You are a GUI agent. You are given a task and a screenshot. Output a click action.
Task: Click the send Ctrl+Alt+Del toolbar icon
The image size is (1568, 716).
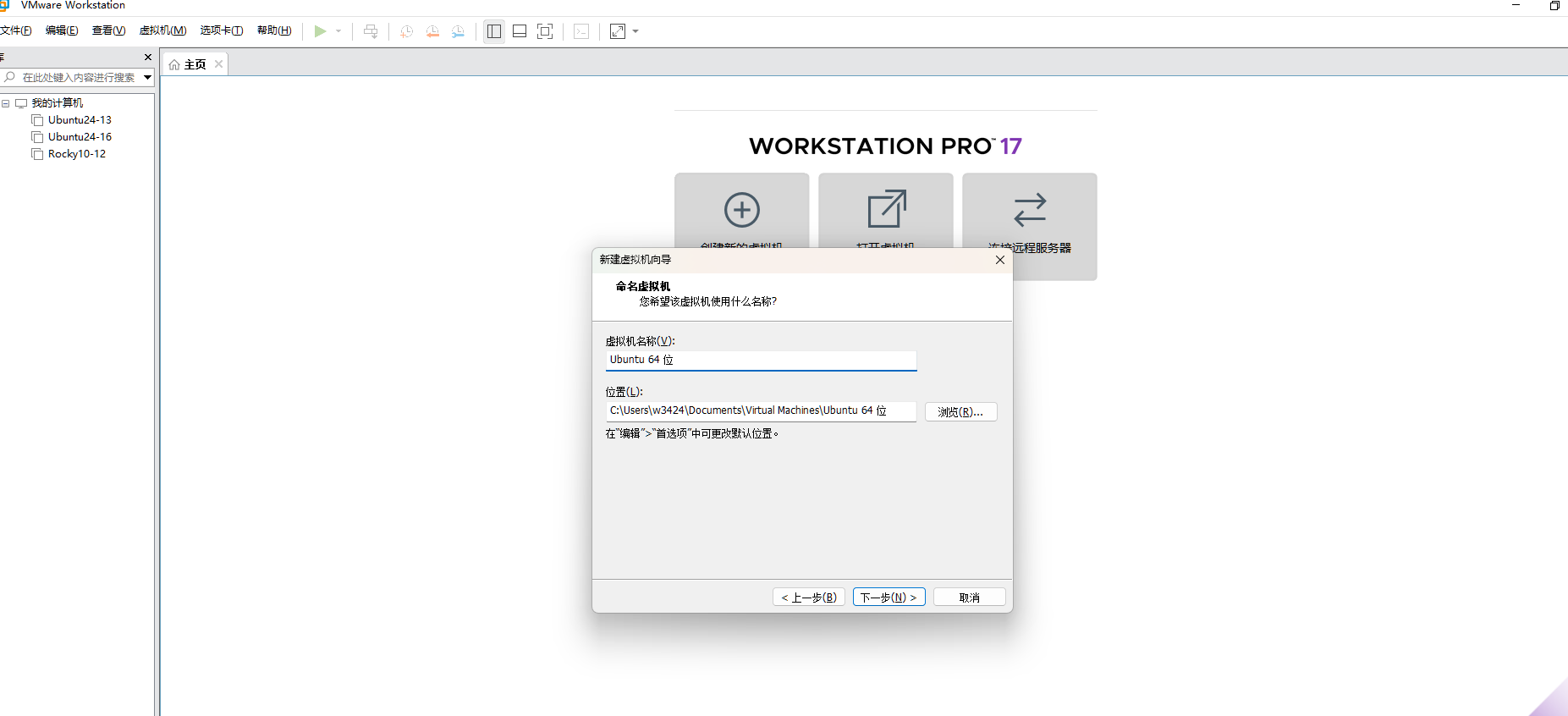coord(371,31)
